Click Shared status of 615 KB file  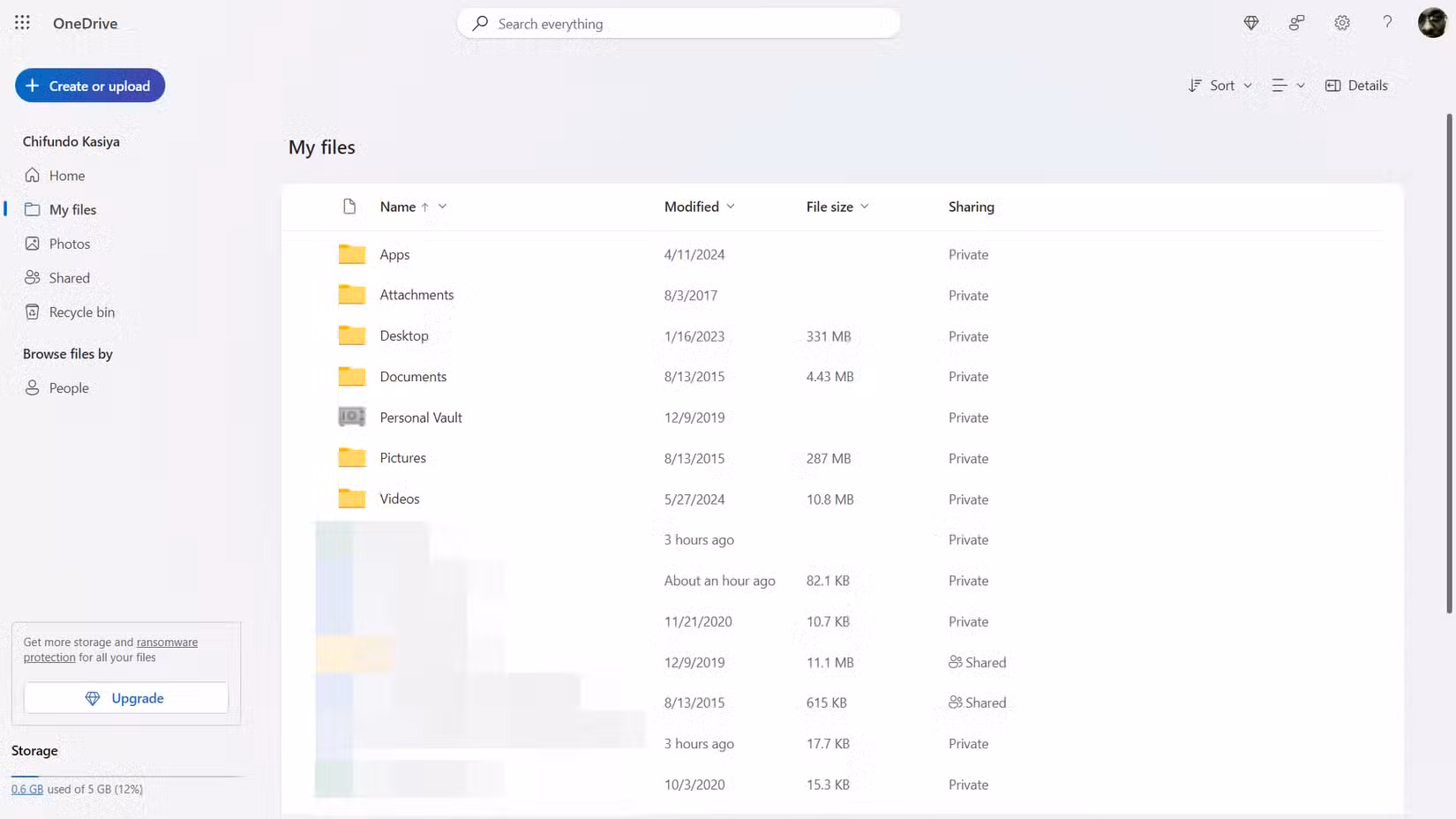pyautogui.click(x=977, y=703)
